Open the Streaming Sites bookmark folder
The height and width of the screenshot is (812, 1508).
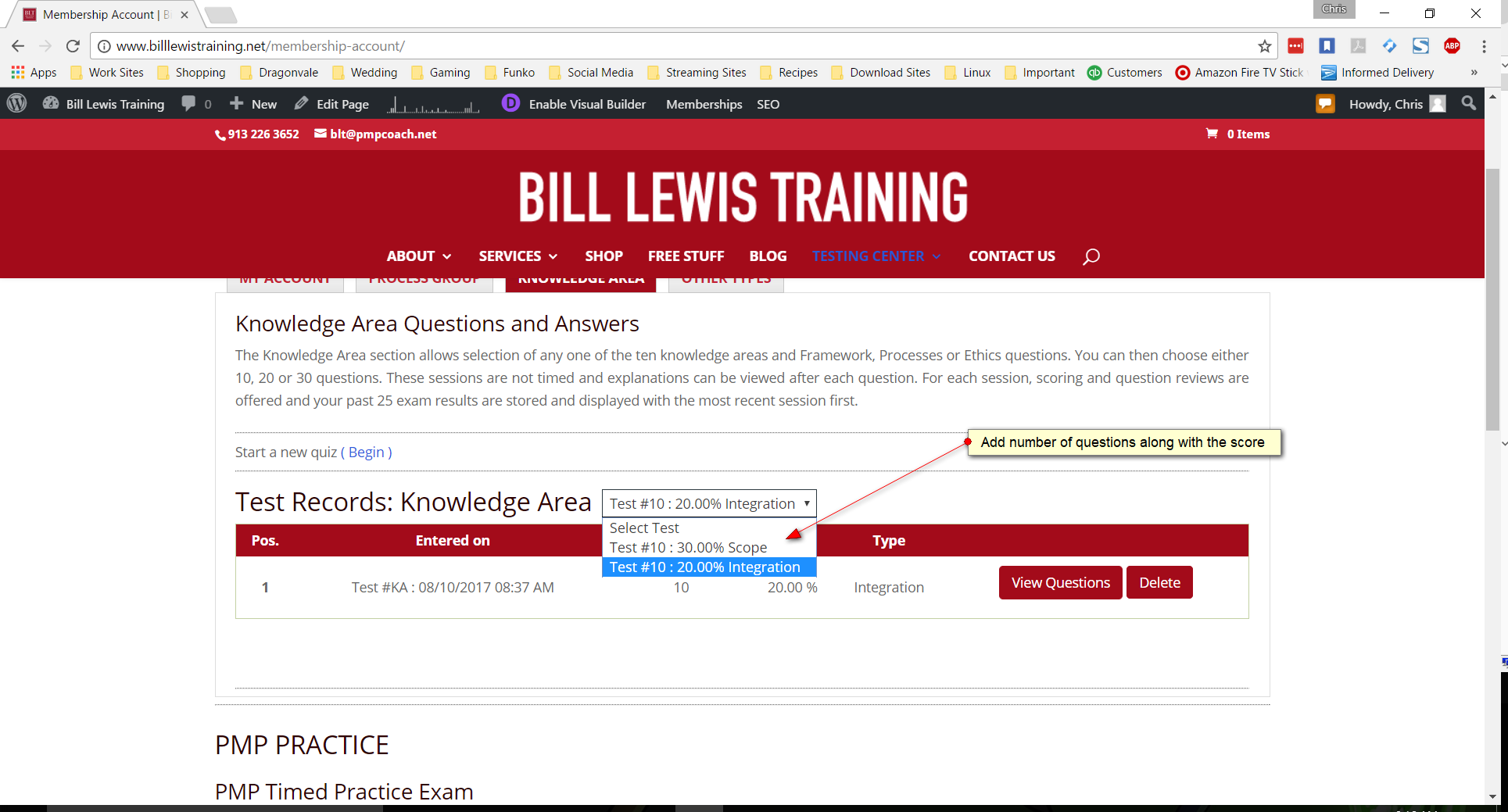(697, 73)
